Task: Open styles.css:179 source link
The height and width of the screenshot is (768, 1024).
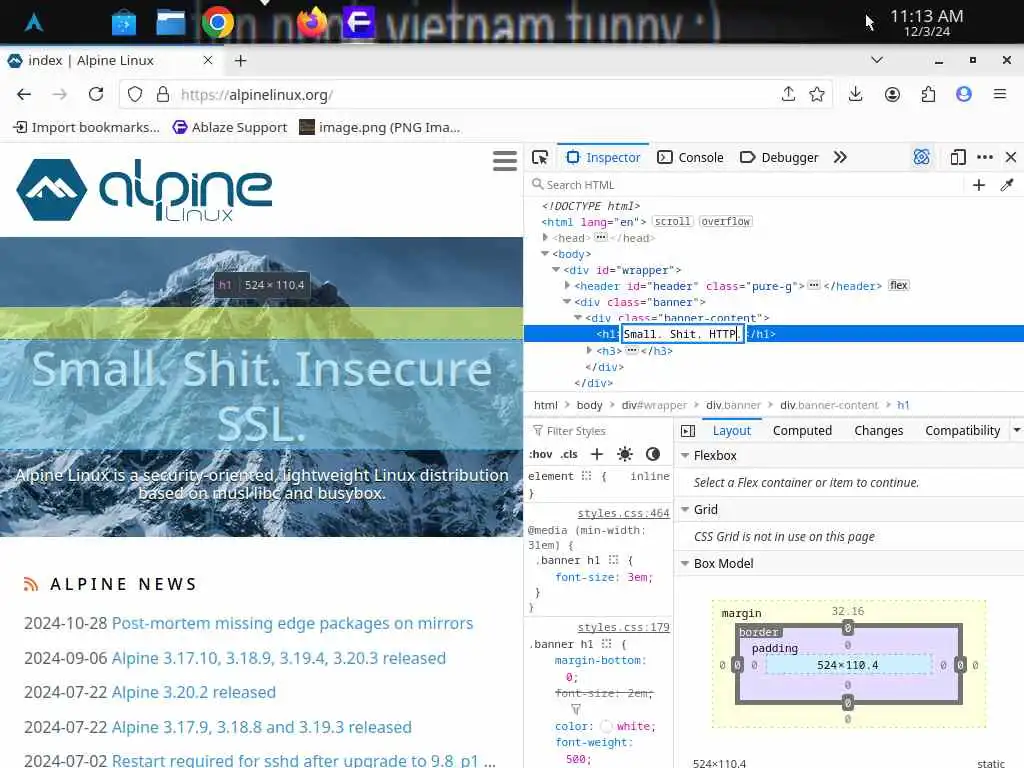Action: (623, 627)
